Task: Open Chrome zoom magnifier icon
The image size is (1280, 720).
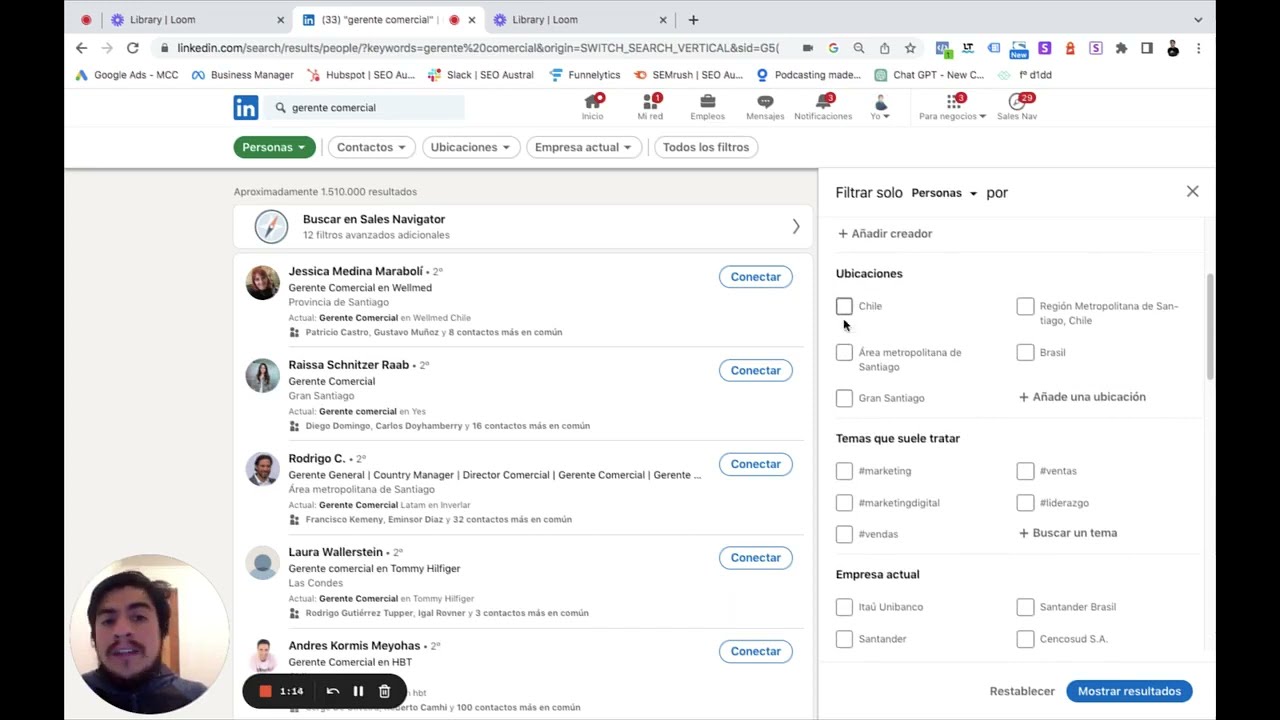Action: click(x=859, y=48)
